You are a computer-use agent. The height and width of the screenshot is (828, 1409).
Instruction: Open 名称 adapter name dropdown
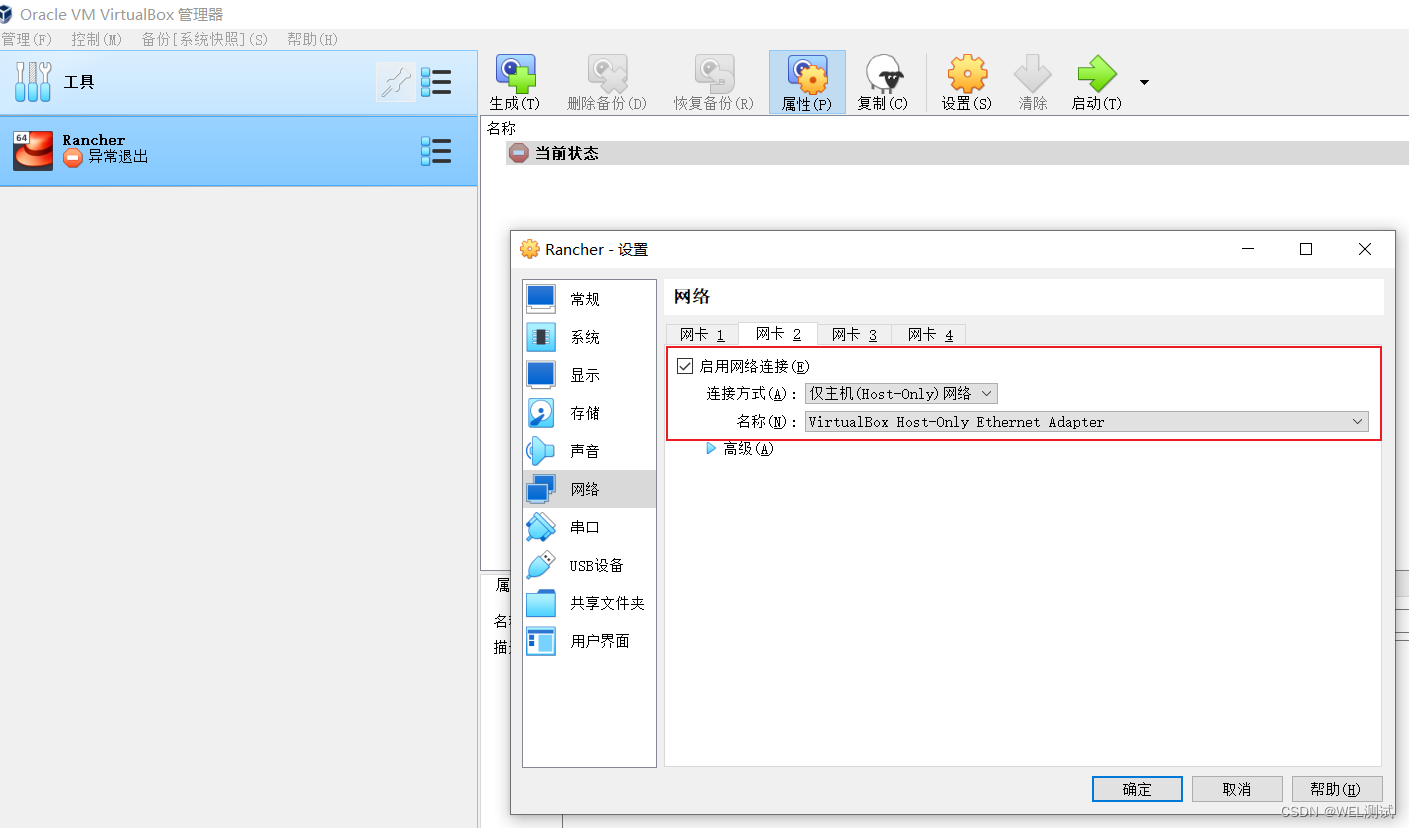[1087, 422]
